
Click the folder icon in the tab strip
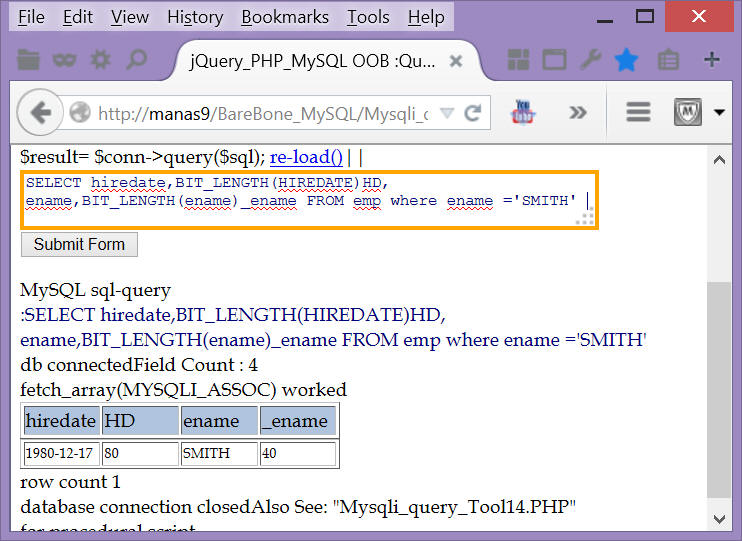point(28,60)
